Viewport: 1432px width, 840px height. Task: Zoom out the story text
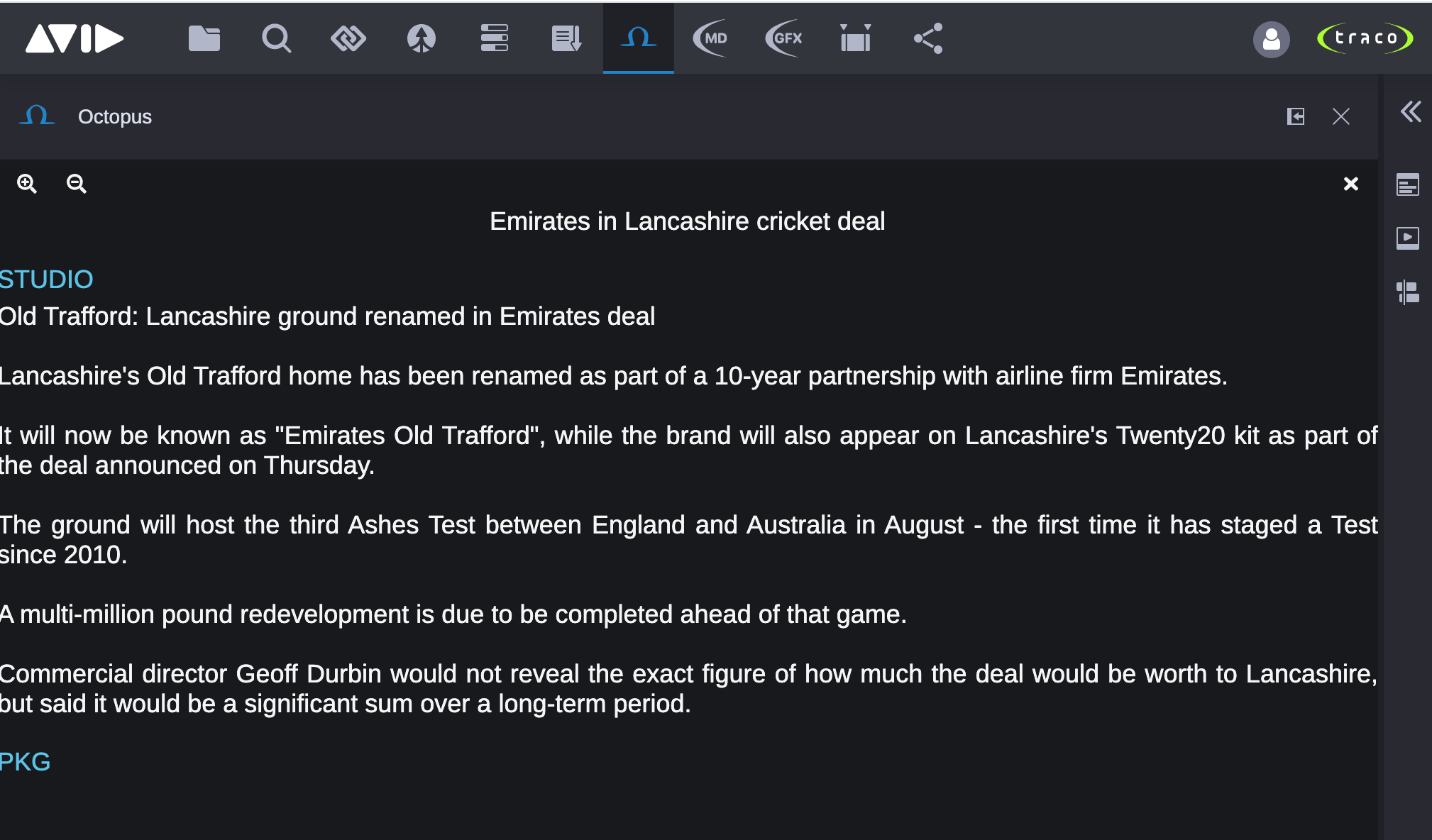(x=77, y=184)
